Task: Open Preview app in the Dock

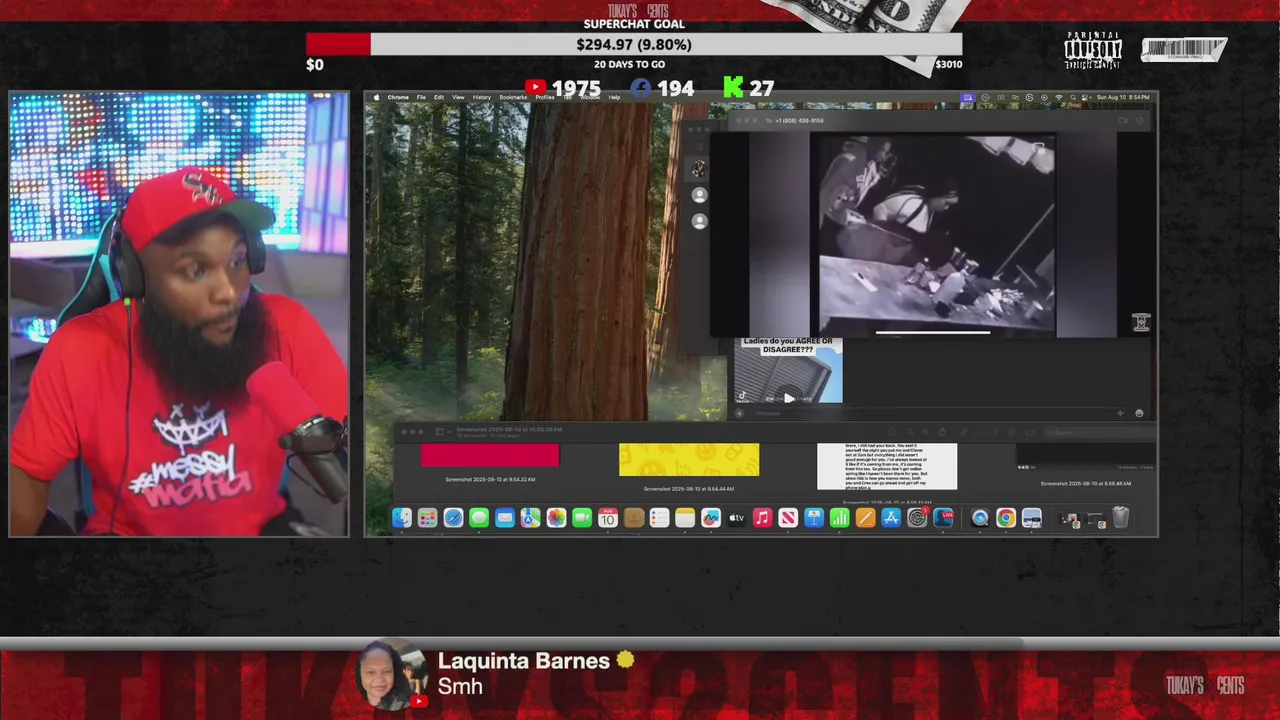Action: (x=1031, y=517)
